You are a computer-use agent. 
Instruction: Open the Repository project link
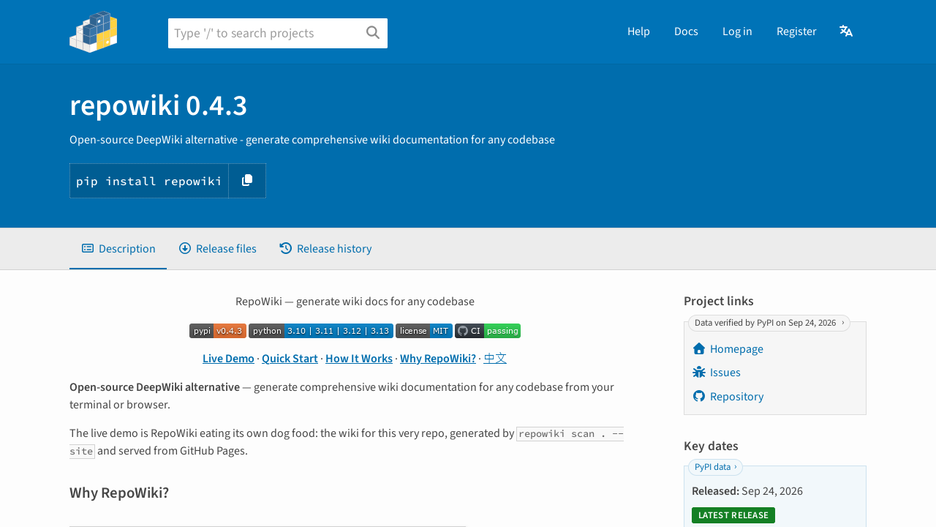click(x=736, y=396)
